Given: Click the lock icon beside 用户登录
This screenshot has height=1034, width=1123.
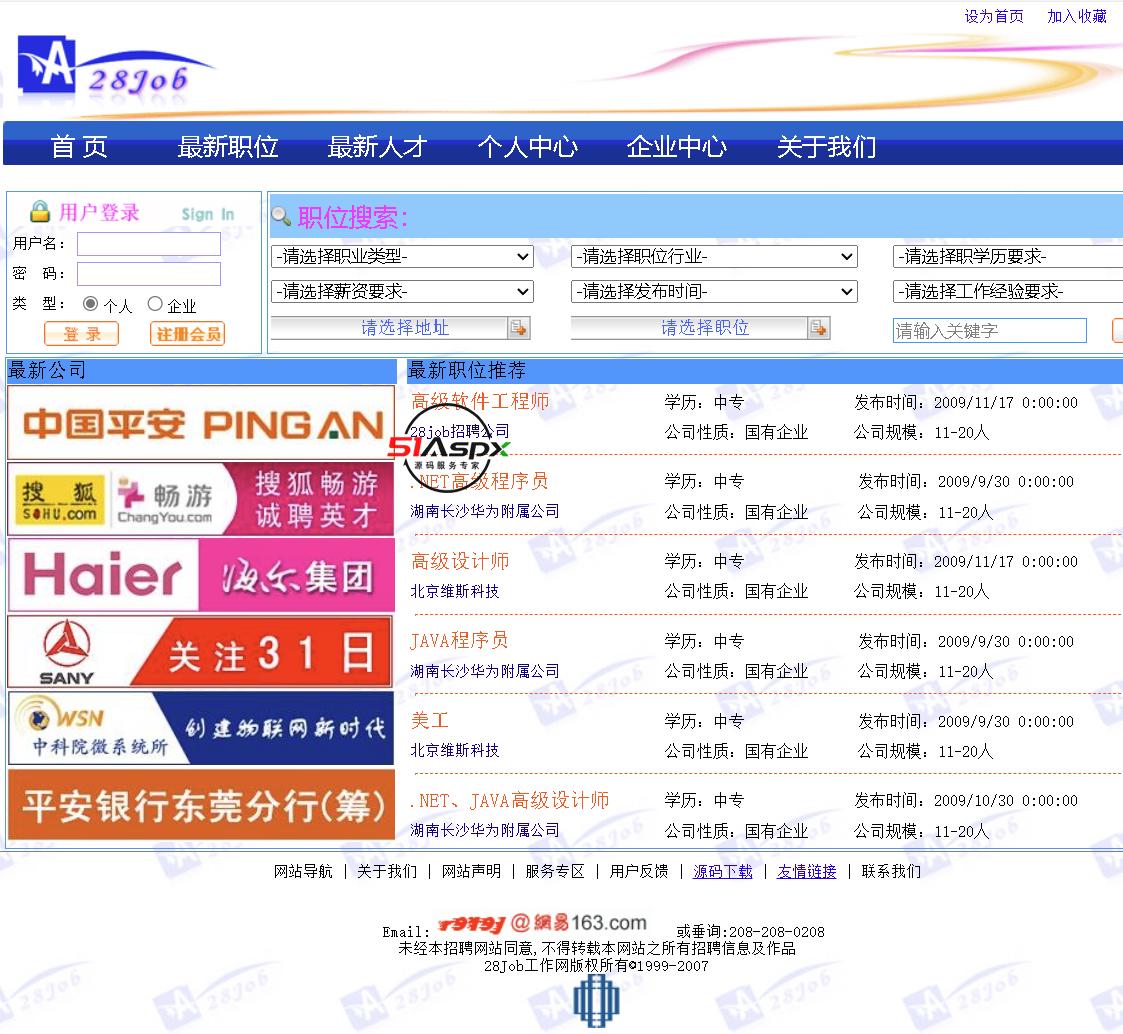Looking at the screenshot, I should [x=40, y=211].
